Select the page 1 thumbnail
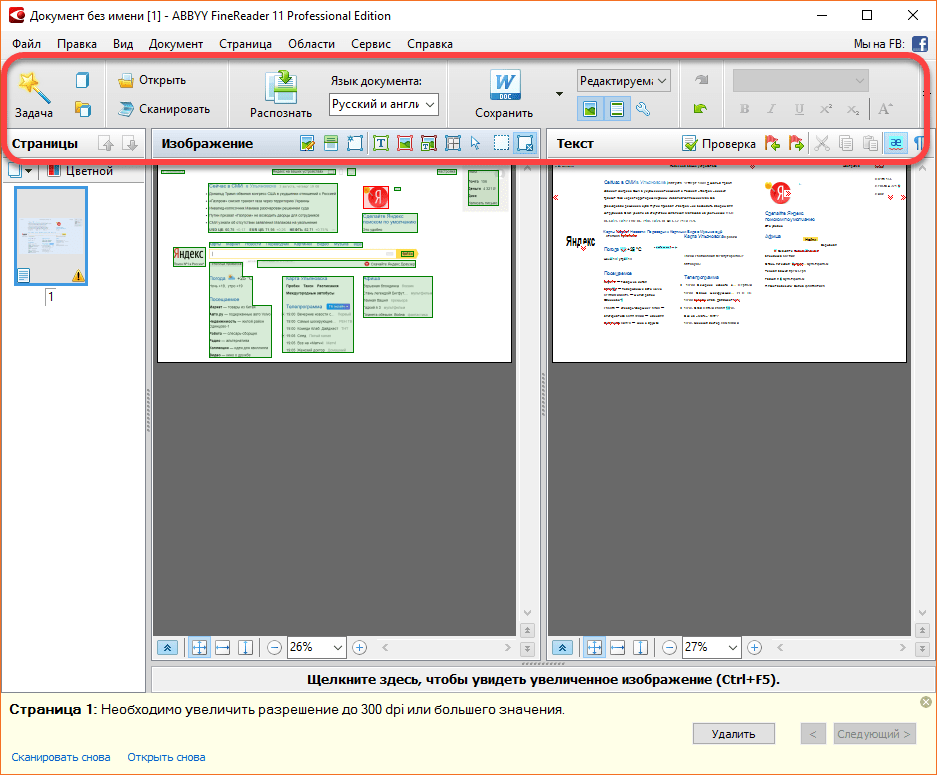Viewport: 937px width, 775px height. click(50, 235)
